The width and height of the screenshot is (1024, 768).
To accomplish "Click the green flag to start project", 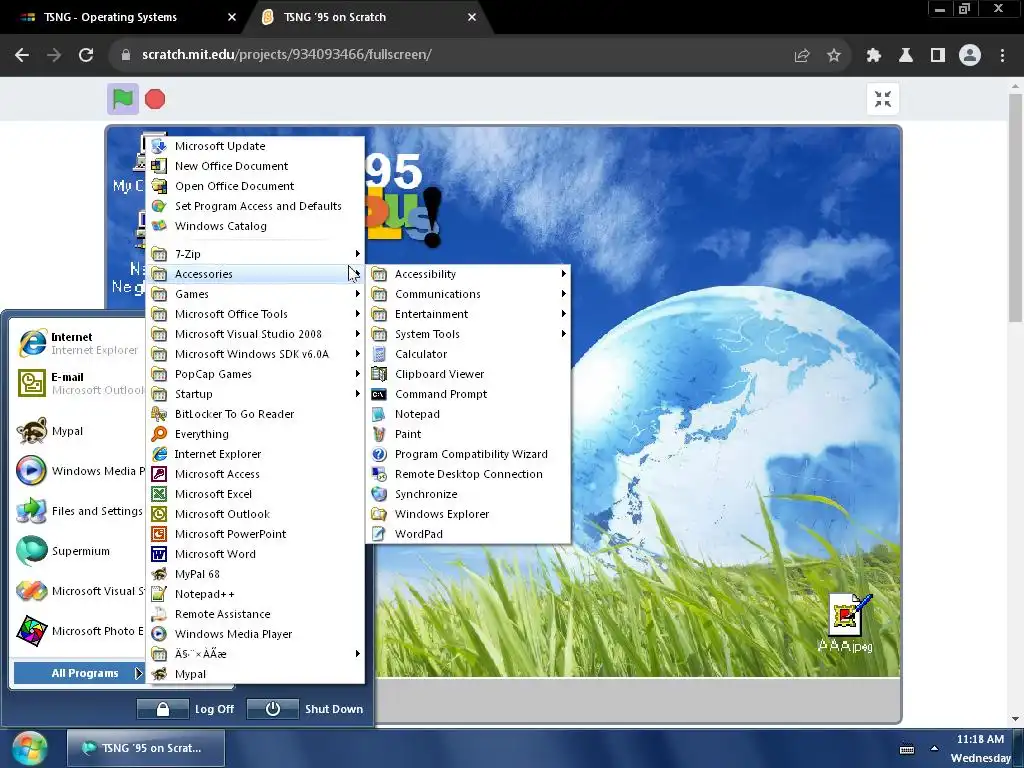I will [x=123, y=99].
